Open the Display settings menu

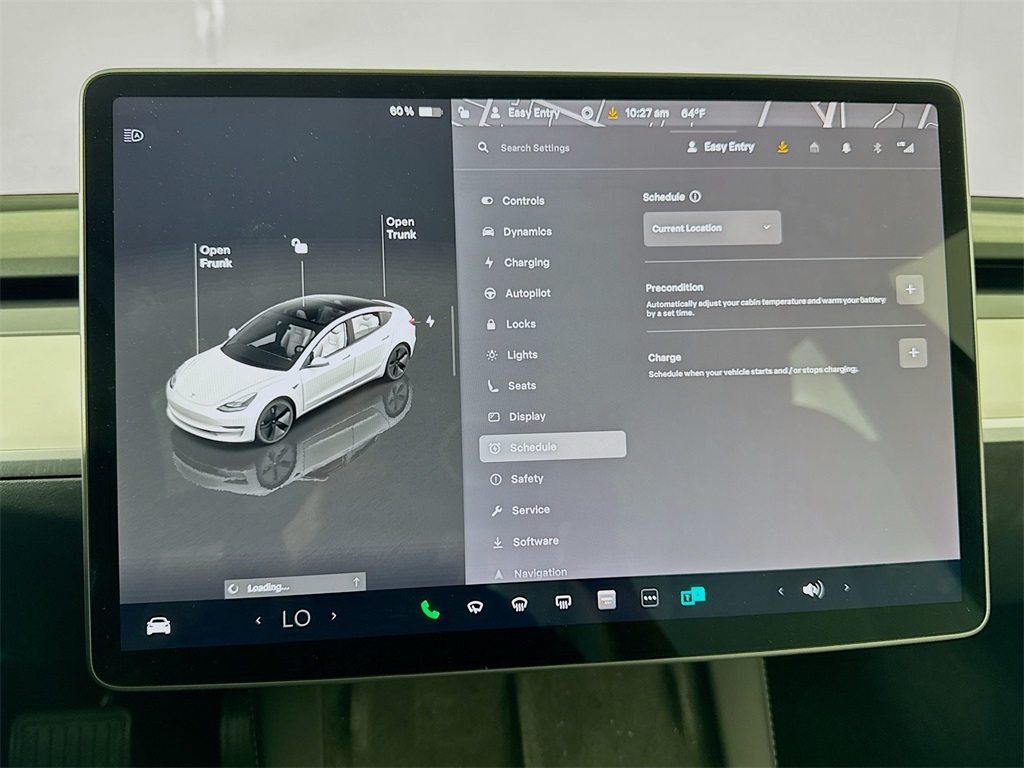coord(517,416)
